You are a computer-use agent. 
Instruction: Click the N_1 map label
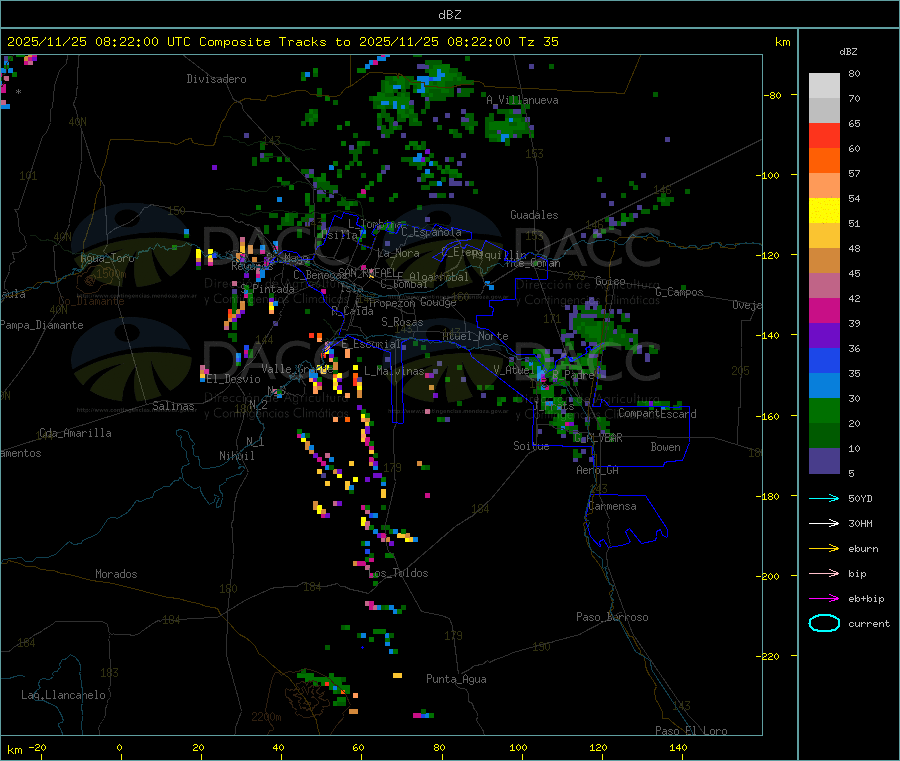(255, 441)
